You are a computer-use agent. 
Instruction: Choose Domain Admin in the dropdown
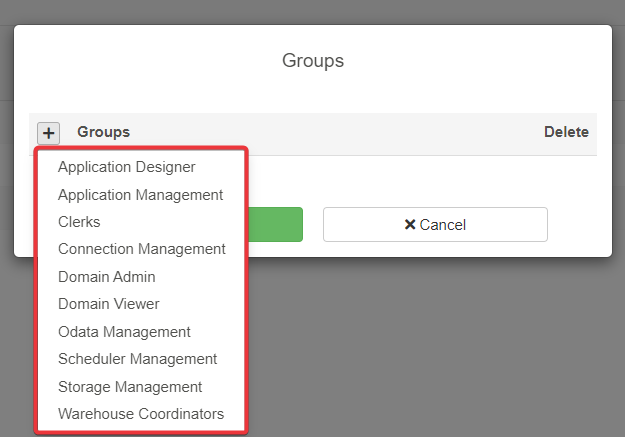[x=106, y=277]
